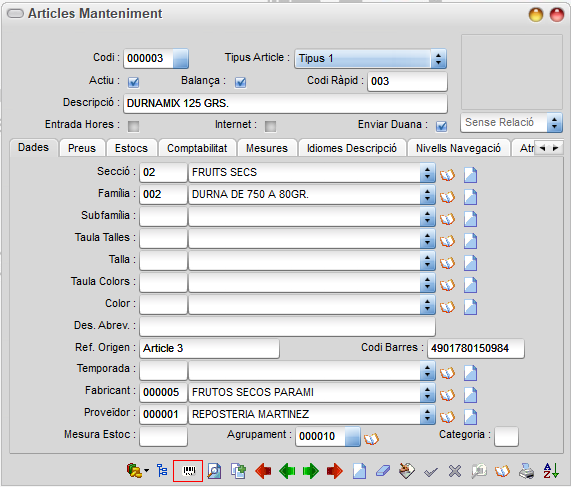Open lookup book icon next to Agrupament
The height and width of the screenshot is (487, 571).
pyautogui.click(x=371, y=439)
